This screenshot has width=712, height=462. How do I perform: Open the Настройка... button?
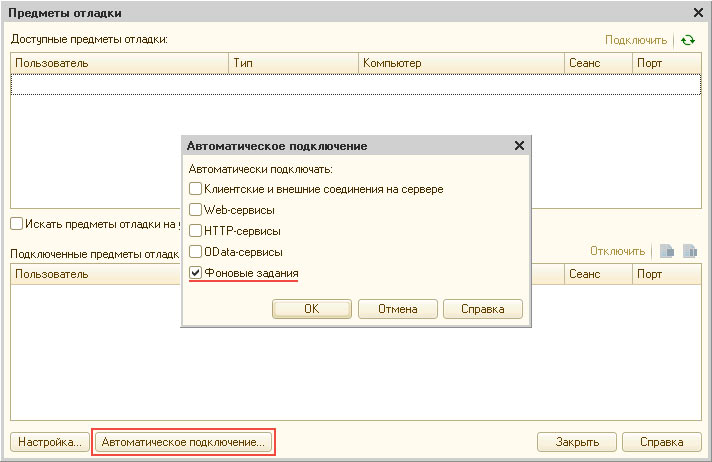(50, 442)
